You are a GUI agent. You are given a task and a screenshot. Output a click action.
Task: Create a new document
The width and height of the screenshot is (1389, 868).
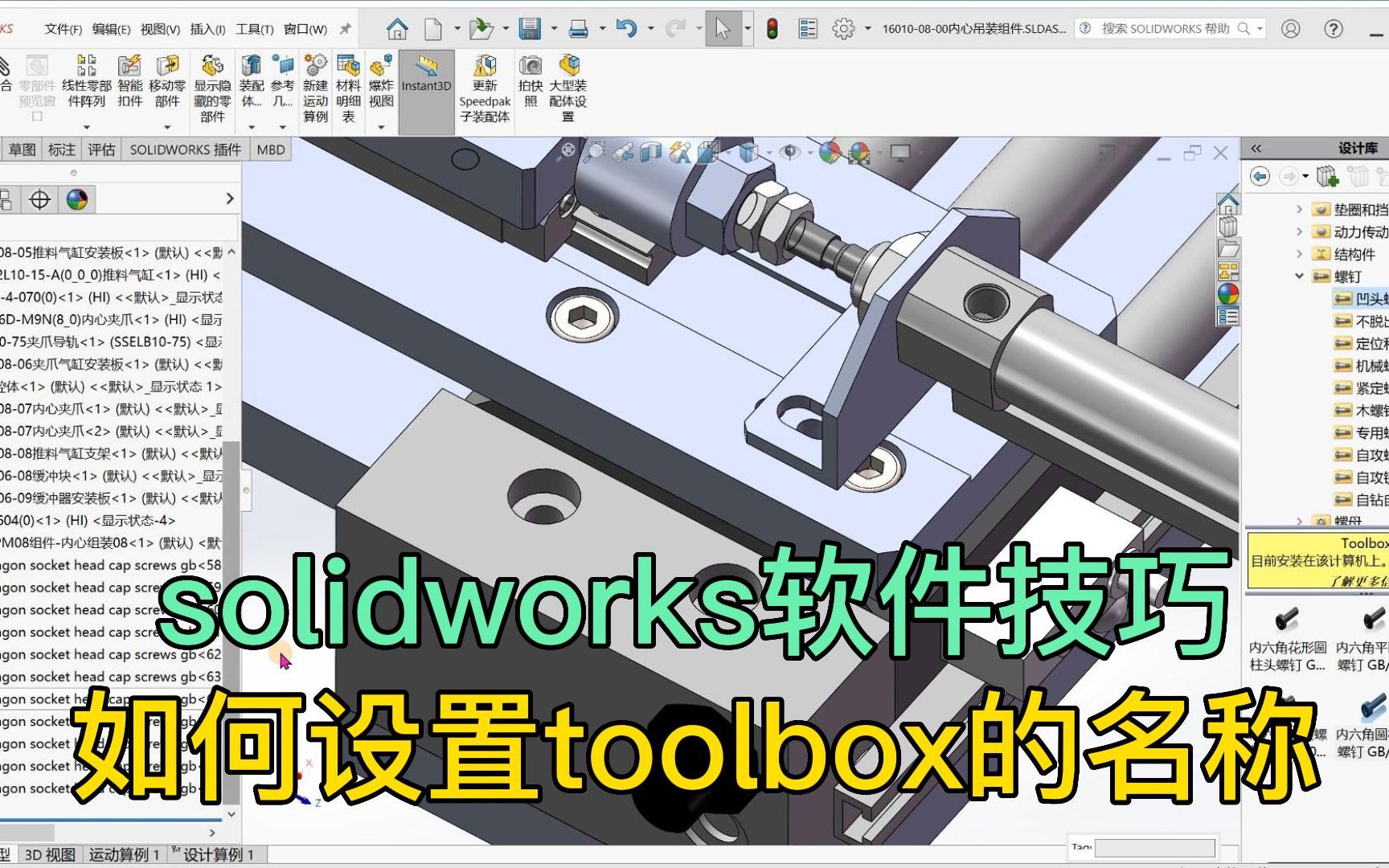(x=433, y=29)
